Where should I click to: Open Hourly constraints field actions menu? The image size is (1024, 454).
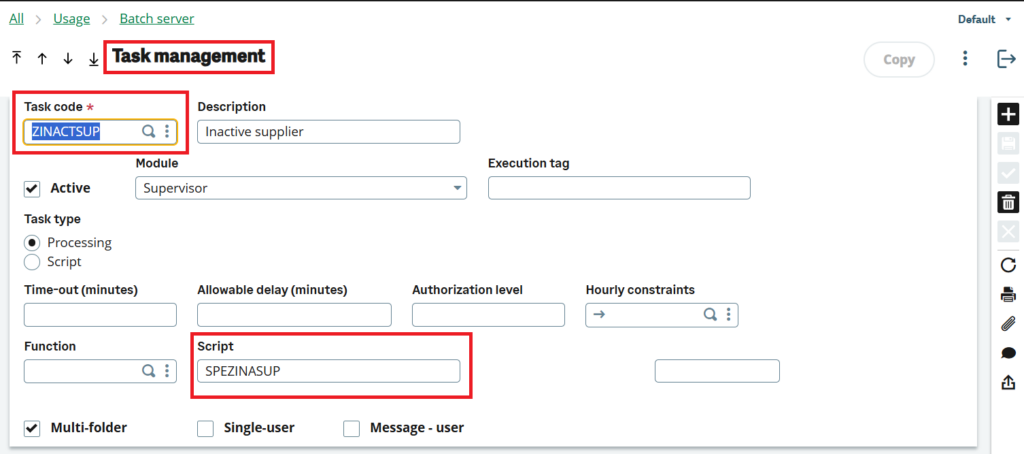pyautogui.click(x=728, y=314)
